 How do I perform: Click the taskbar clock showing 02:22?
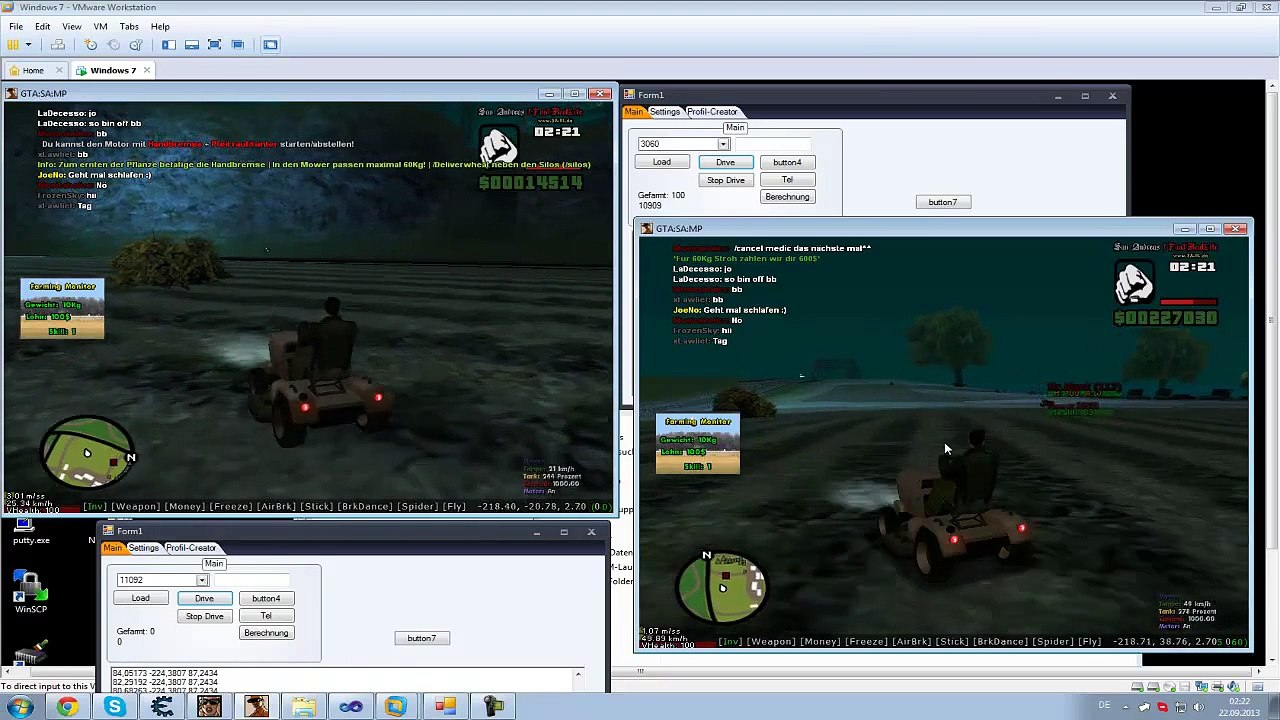point(1239,707)
